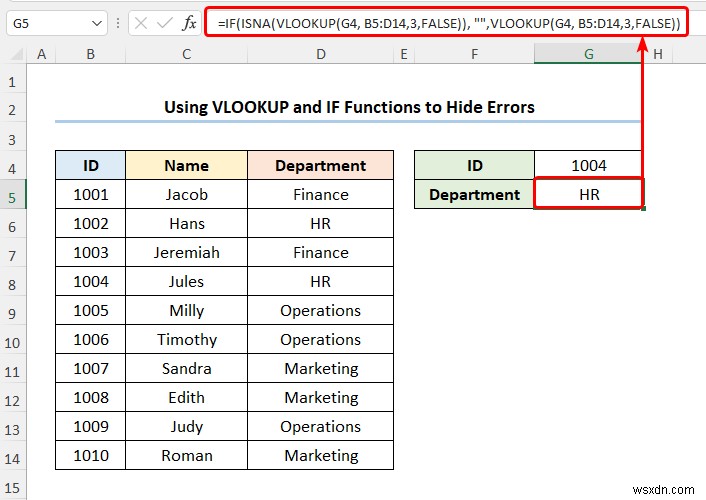
Task: Select the 'Timothy' name cell
Action: [186, 339]
